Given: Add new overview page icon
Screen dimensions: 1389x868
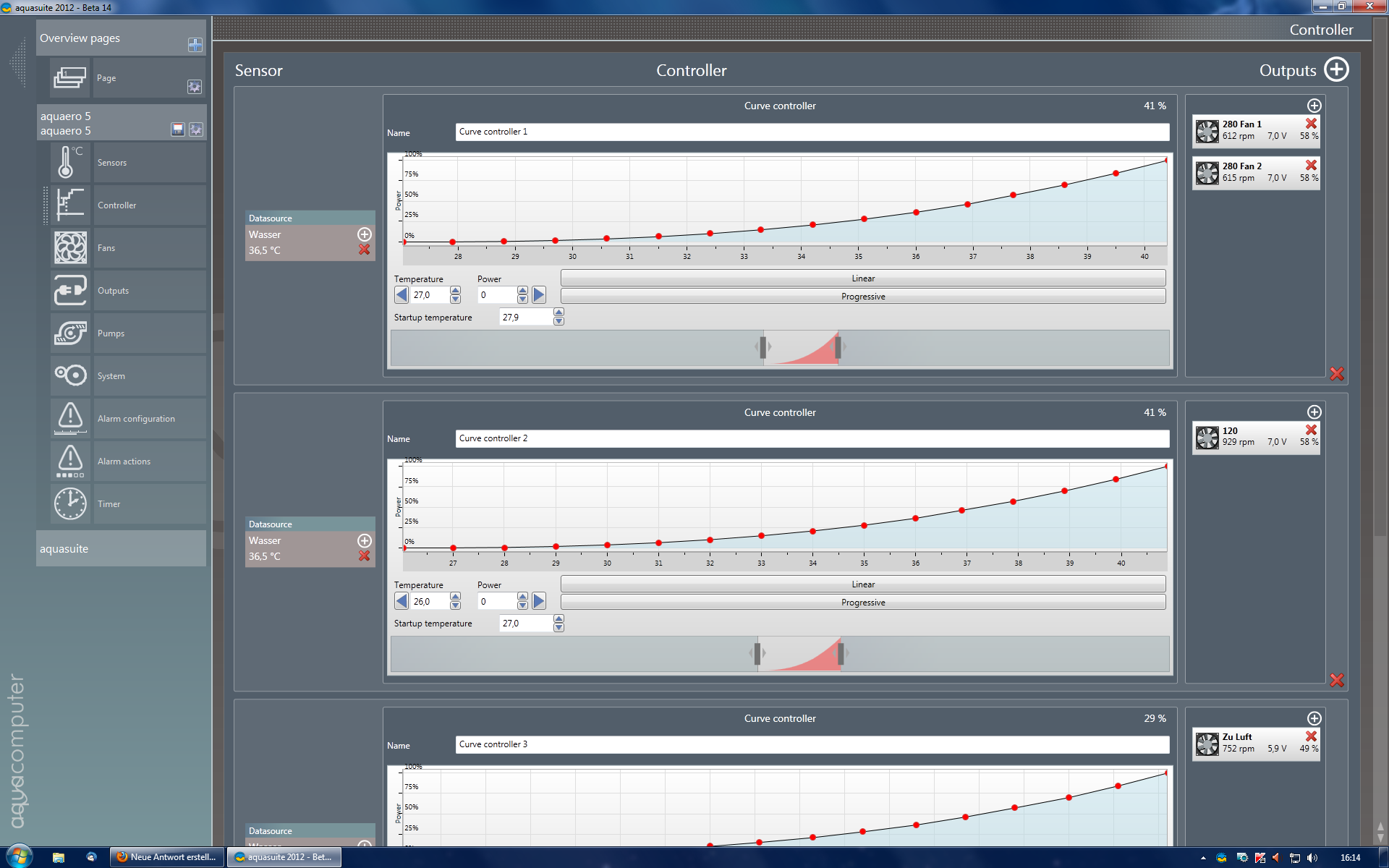Looking at the screenshot, I should pos(195,45).
